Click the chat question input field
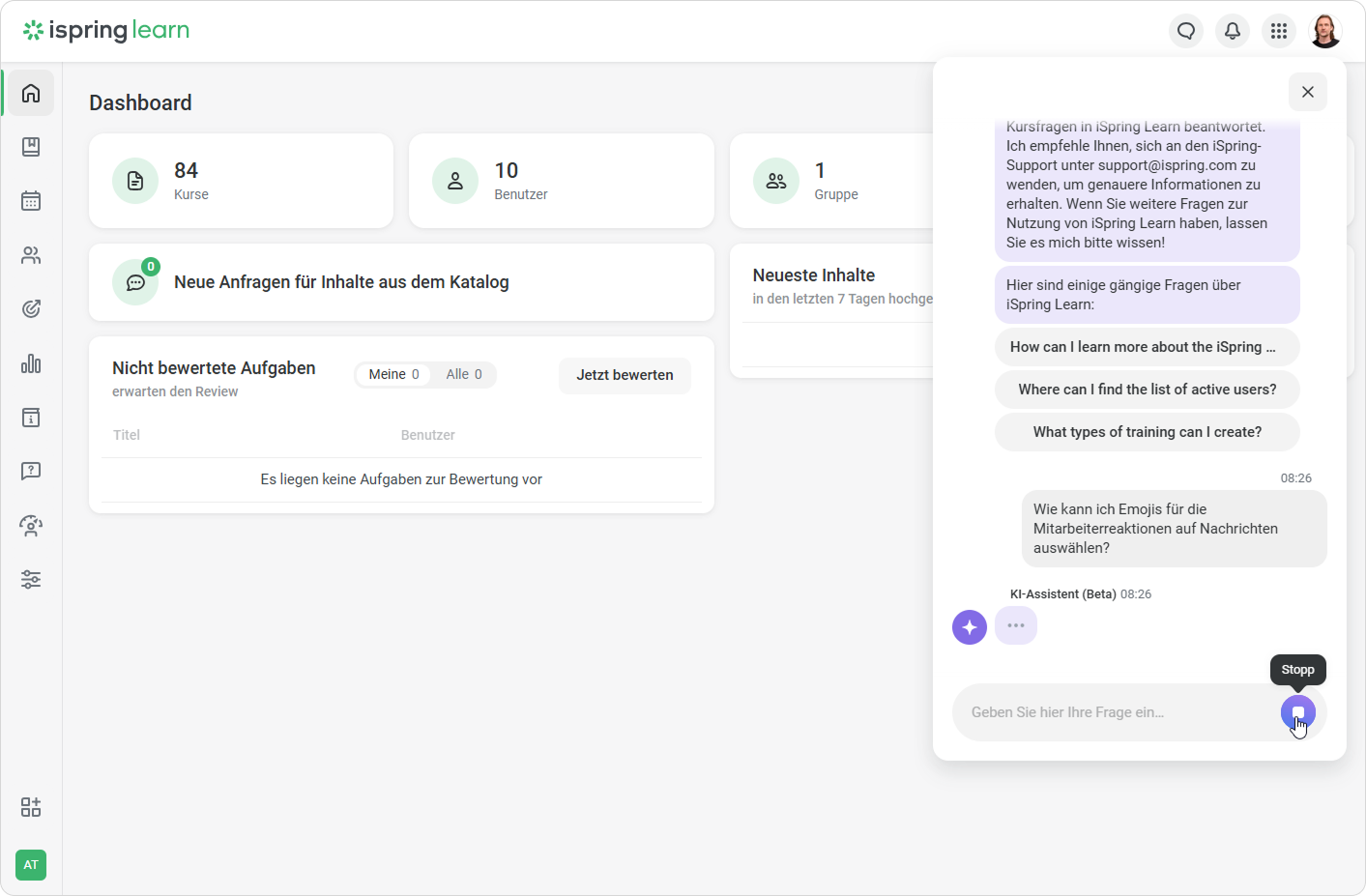The image size is (1366, 896). (1112, 712)
